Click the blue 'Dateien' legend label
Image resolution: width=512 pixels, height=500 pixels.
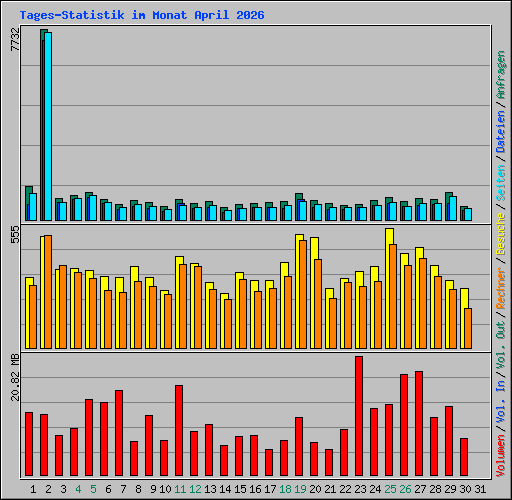[501, 132]
